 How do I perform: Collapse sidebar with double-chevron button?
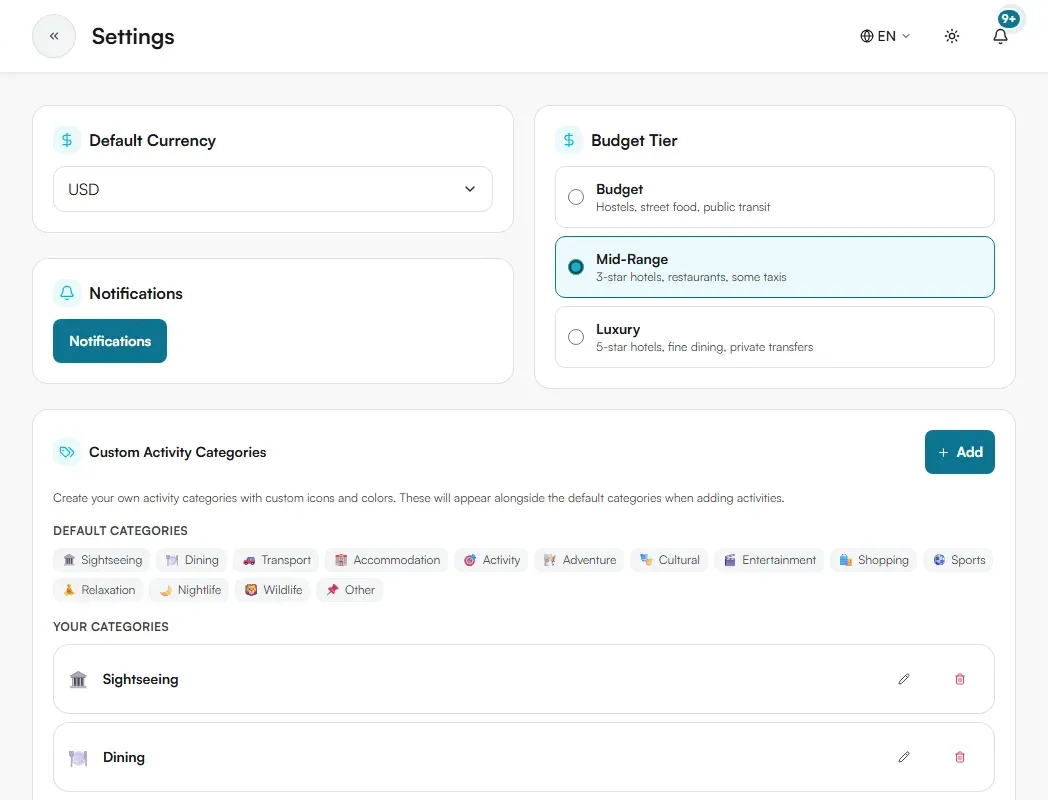pyautogui.click(x=54, y=36)
